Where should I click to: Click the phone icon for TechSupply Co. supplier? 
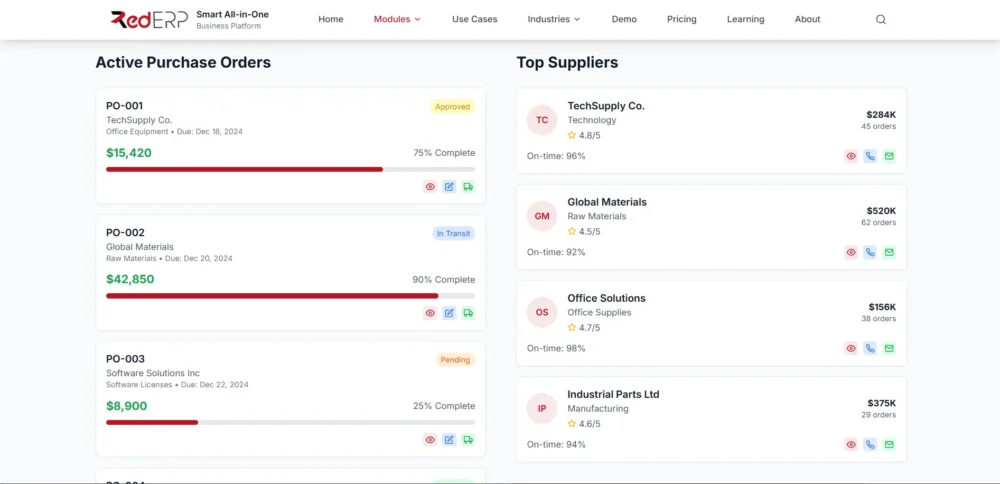pyautogui.click(x=870, y=156)
